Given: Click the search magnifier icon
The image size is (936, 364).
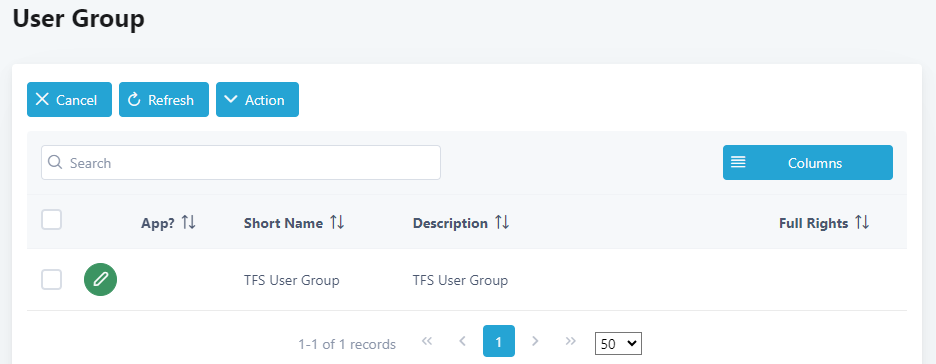Looking at the screenshot, I should (55, 162).
